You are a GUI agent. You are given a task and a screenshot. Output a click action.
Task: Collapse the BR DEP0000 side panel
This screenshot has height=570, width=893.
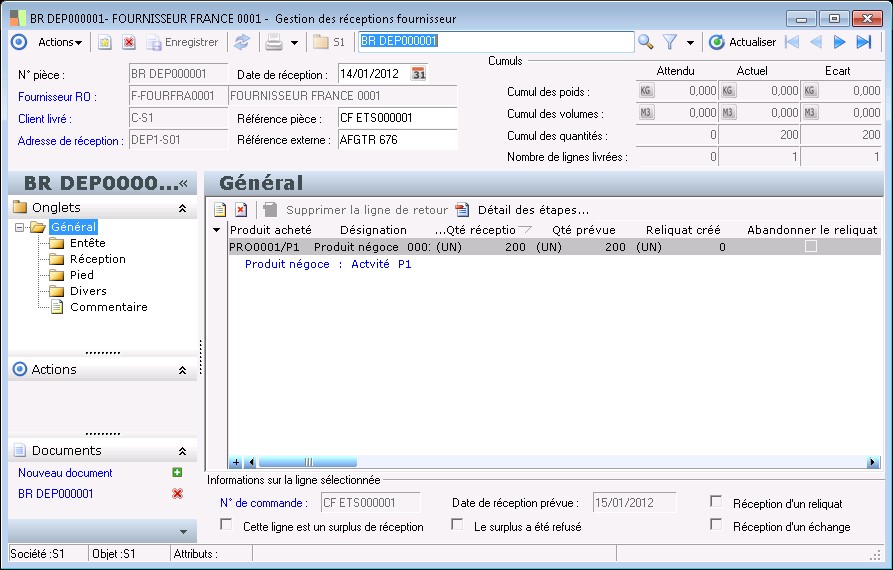[183, 183]
